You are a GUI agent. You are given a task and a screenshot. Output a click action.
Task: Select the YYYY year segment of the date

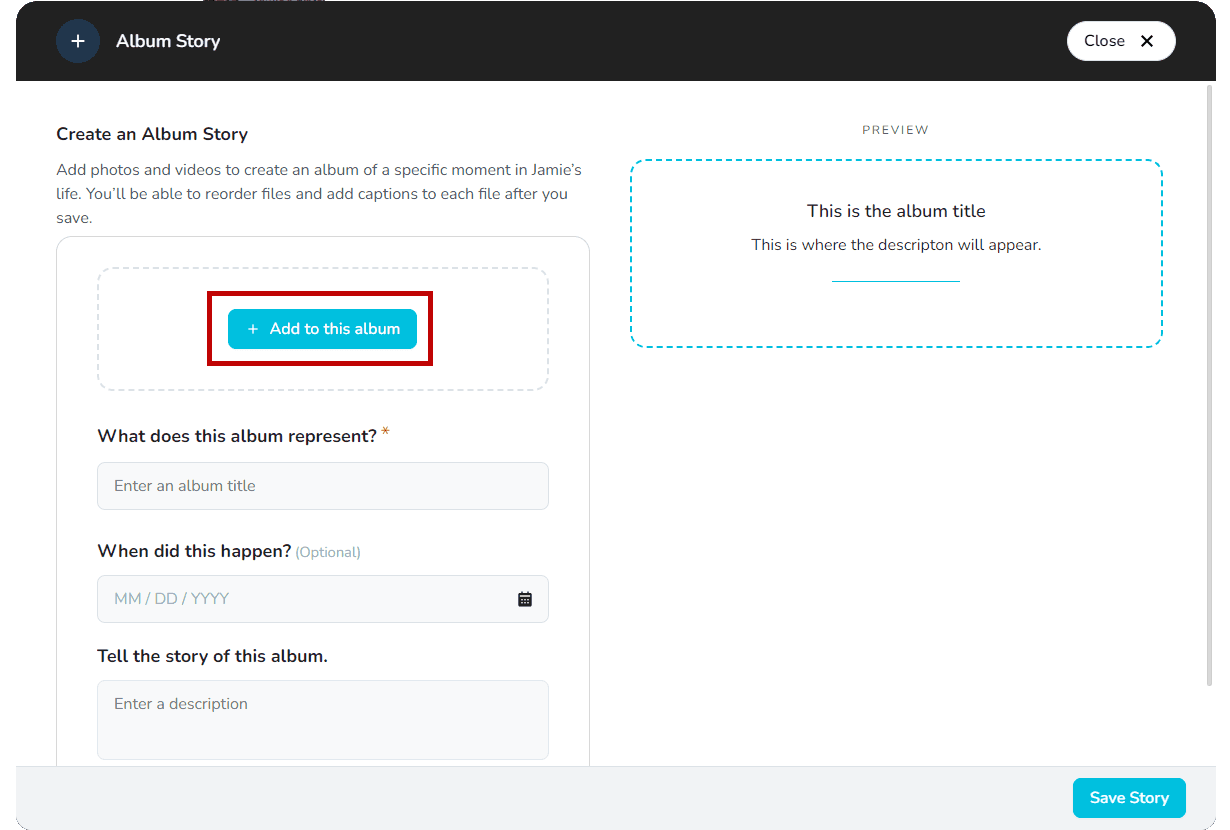[x=210, y=599]
